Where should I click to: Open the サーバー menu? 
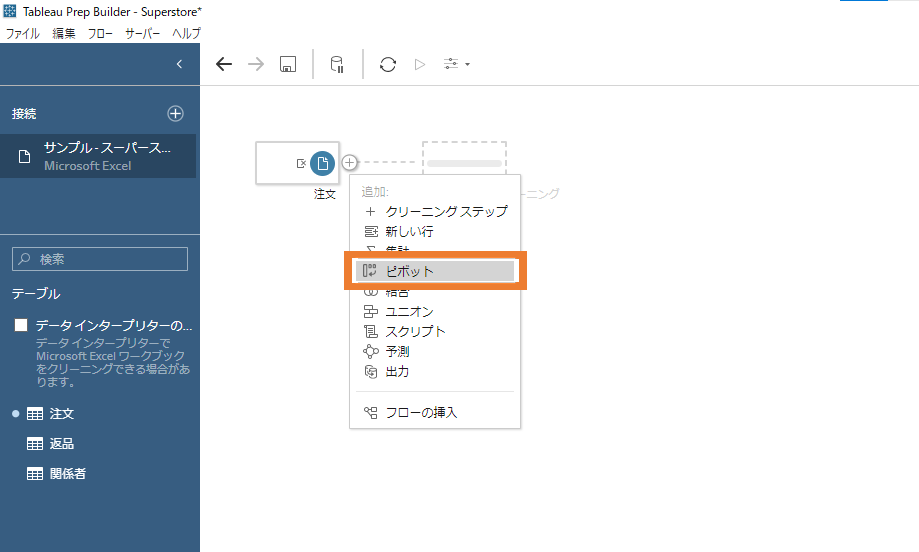click(142, 33)
